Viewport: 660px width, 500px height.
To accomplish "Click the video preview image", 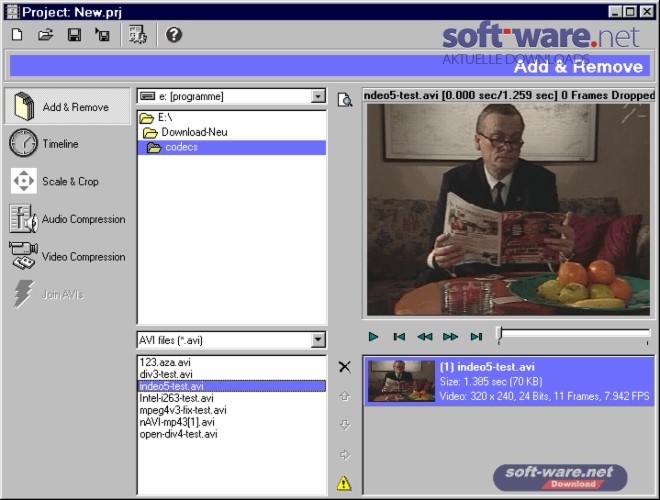I will [508, 210].
